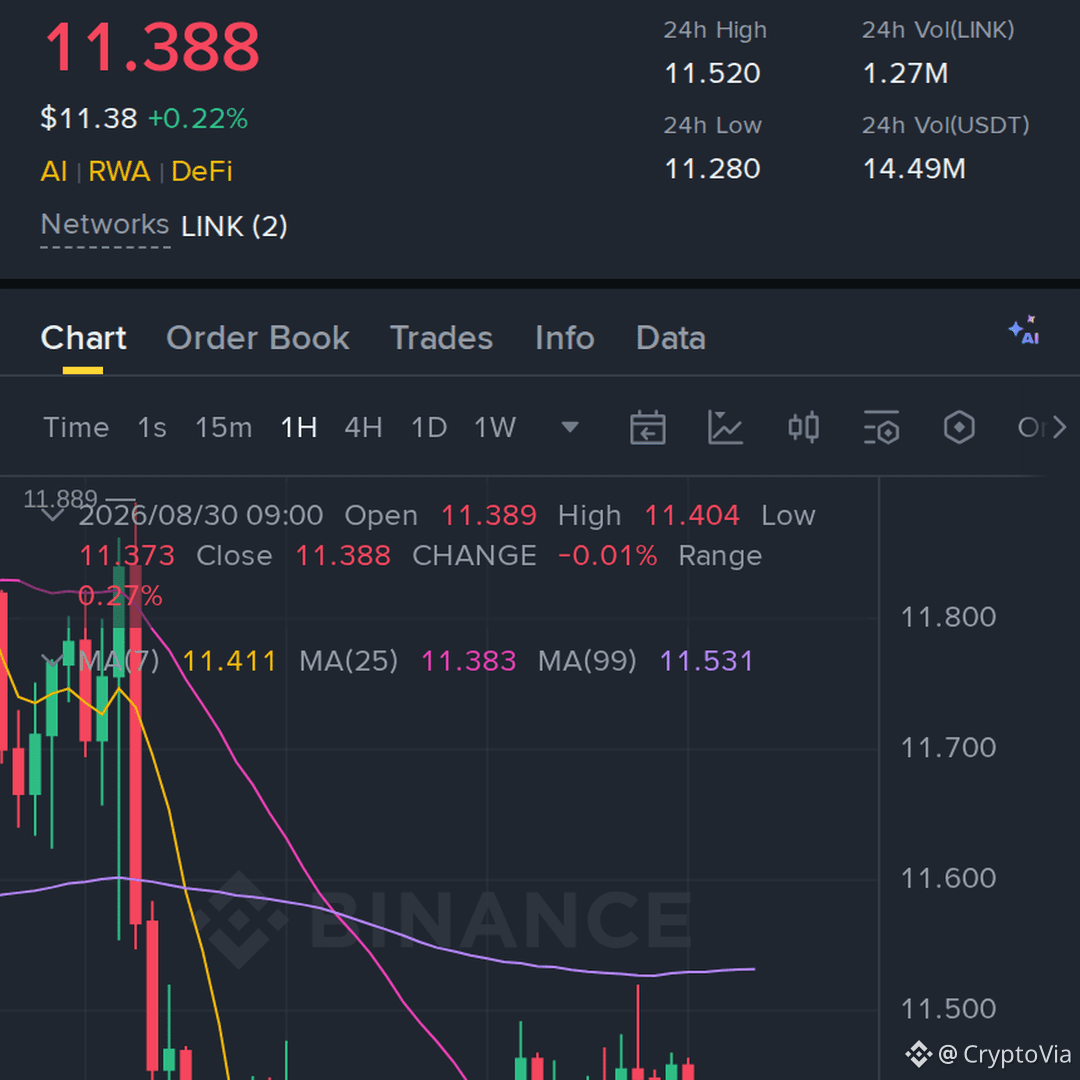Open the Info tab
This screenshot has height=1080, width=1080.
tap(565, 338)
